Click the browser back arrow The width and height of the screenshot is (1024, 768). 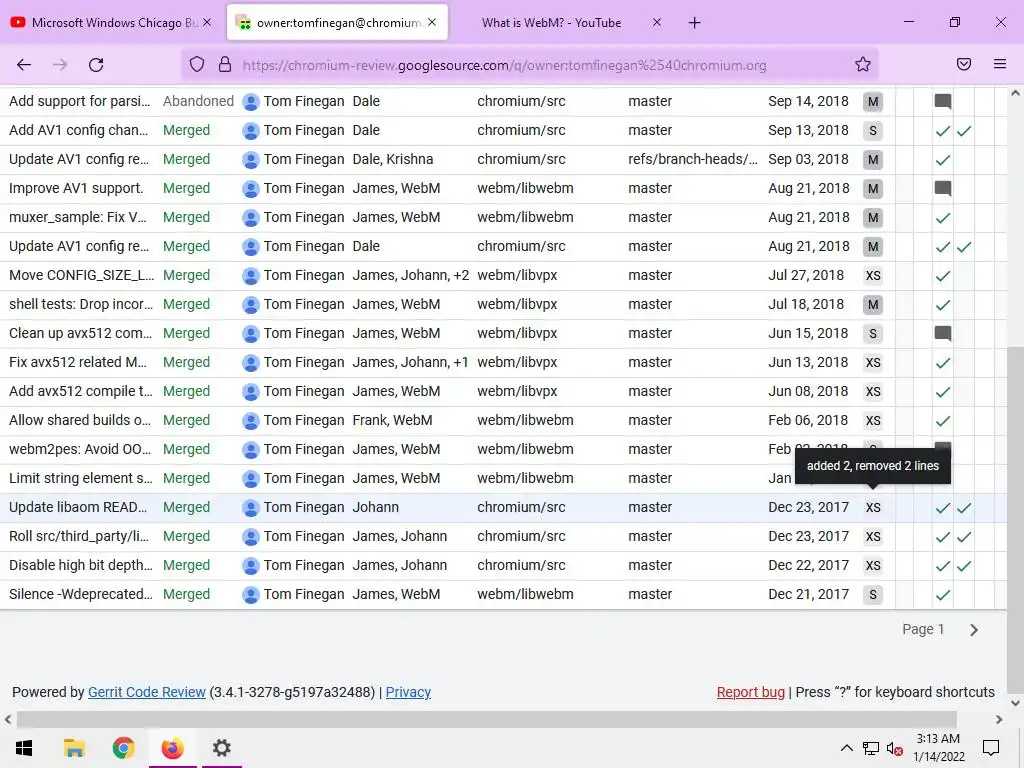tap(24, 65)
